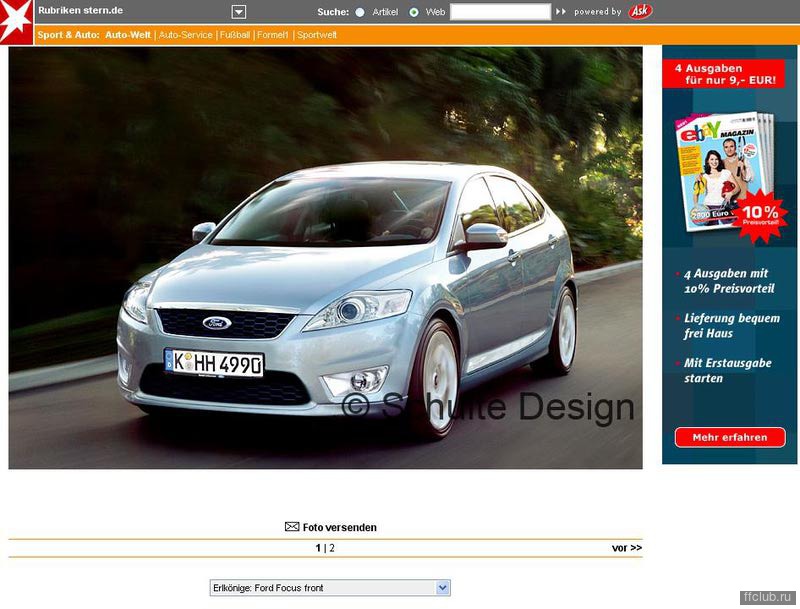
Task: Select the Web search radio button
Action: click(x=414, y=12)
